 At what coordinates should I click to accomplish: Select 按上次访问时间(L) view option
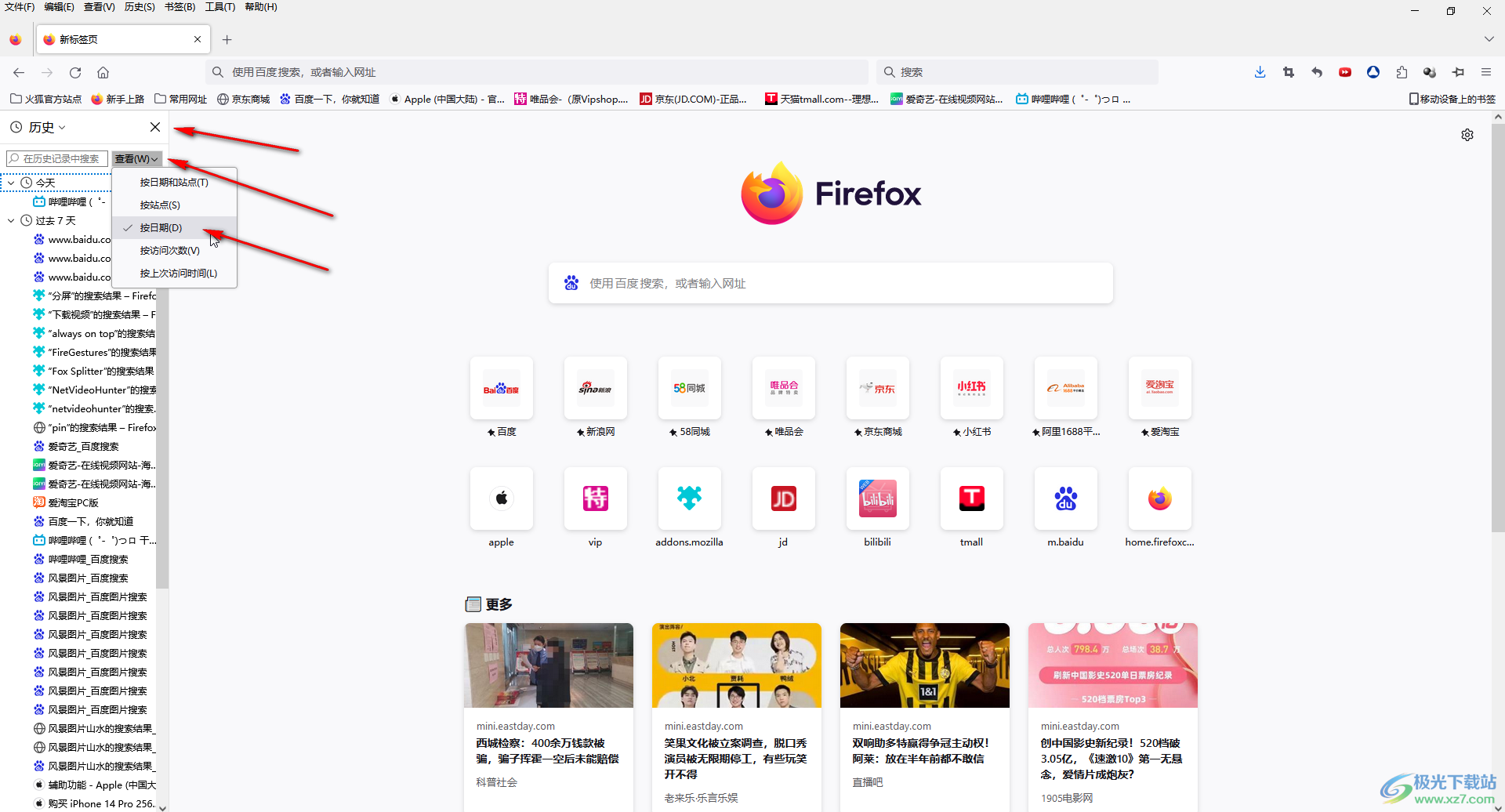click(x=174, y=273)
